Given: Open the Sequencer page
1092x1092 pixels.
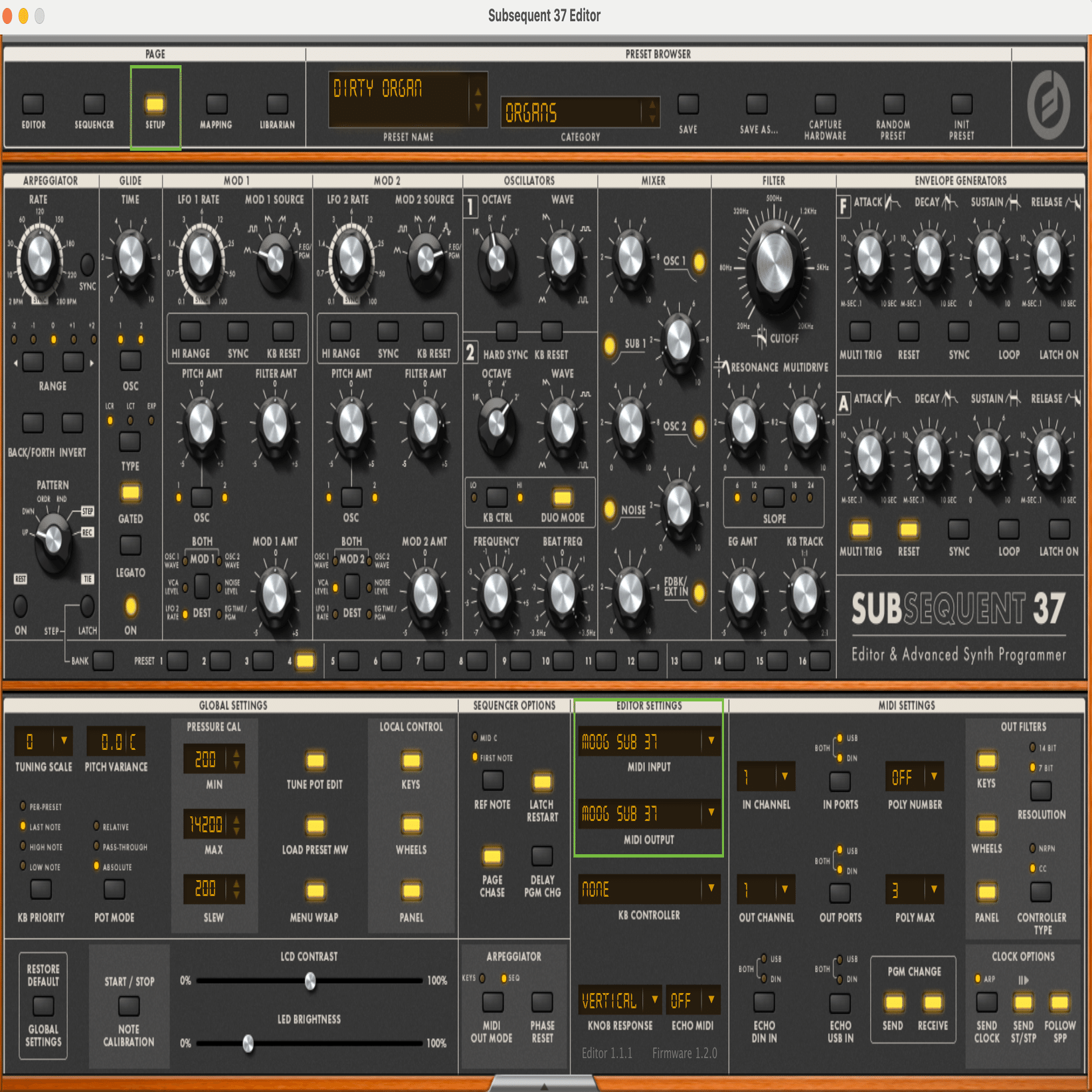Looking at the screenshot, I should coord(94,104).
